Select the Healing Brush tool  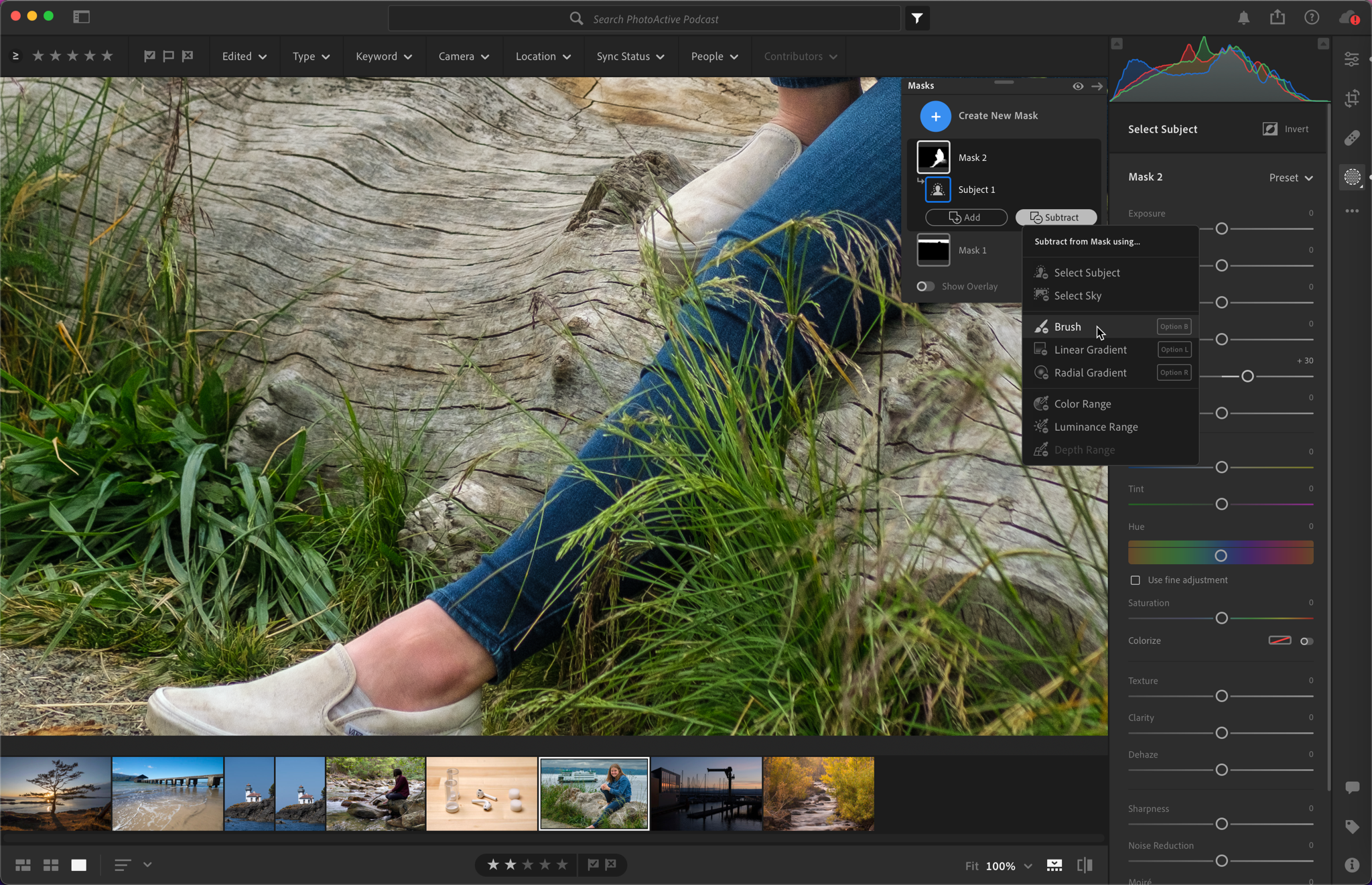pos(1352,138)
